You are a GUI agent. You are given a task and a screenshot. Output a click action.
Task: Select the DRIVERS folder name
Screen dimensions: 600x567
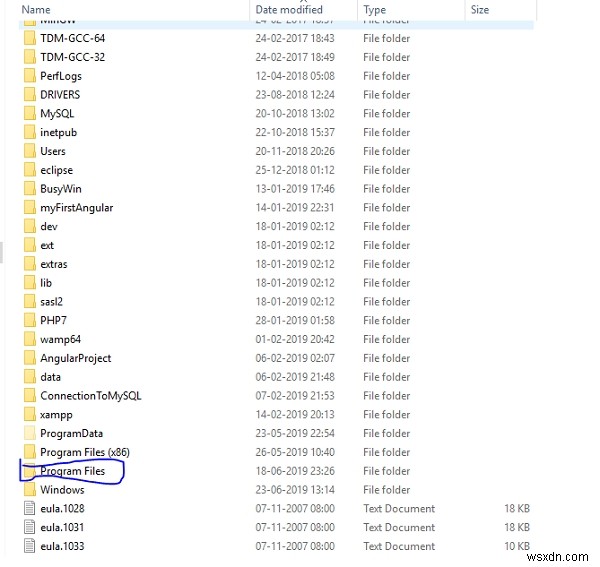[x=60, y=94]
